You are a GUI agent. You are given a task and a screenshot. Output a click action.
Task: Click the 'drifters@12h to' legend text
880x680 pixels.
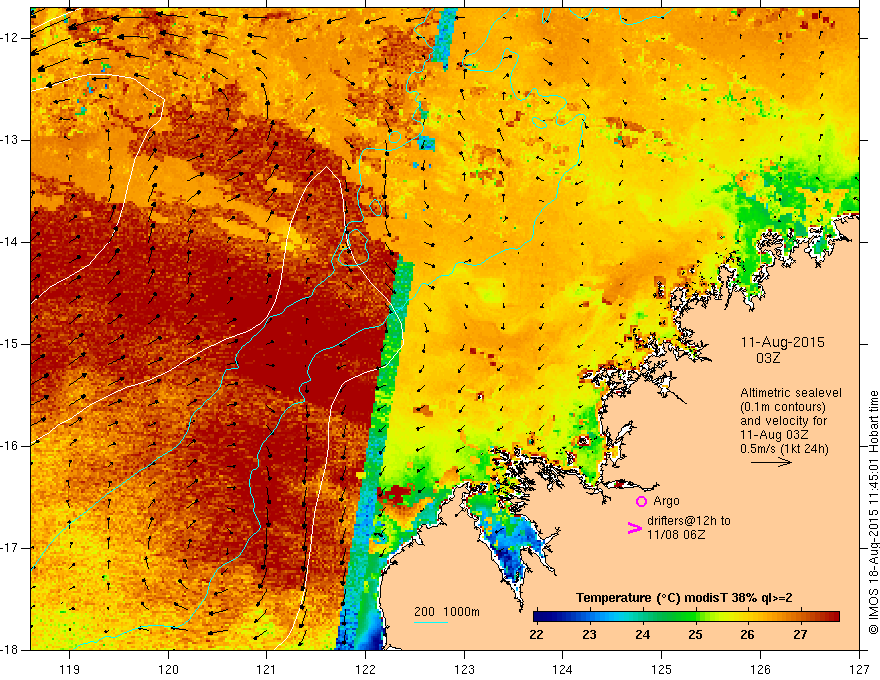[x=689, y=521]
